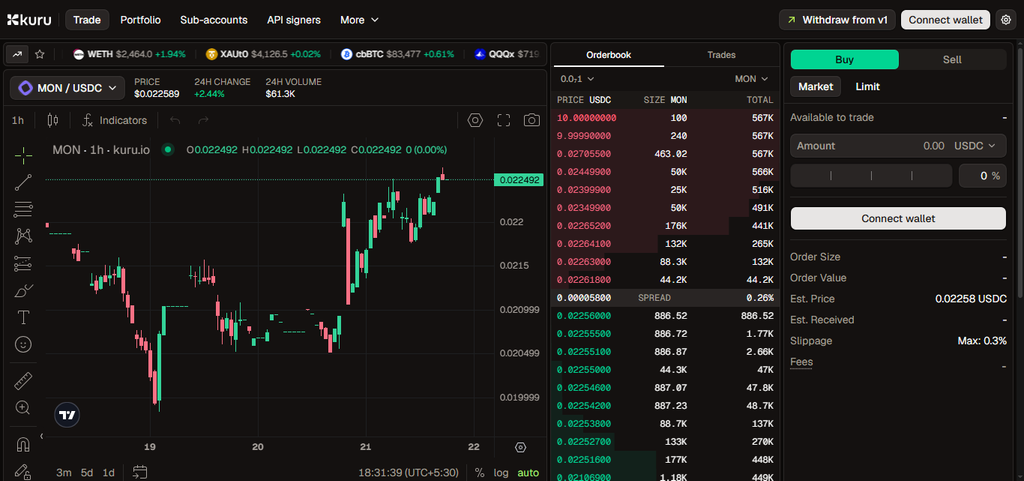This screenshot has height=481, width=1024.
Task: Take a chart snapshot with camera icon
Action: click(x=532, y=120)
